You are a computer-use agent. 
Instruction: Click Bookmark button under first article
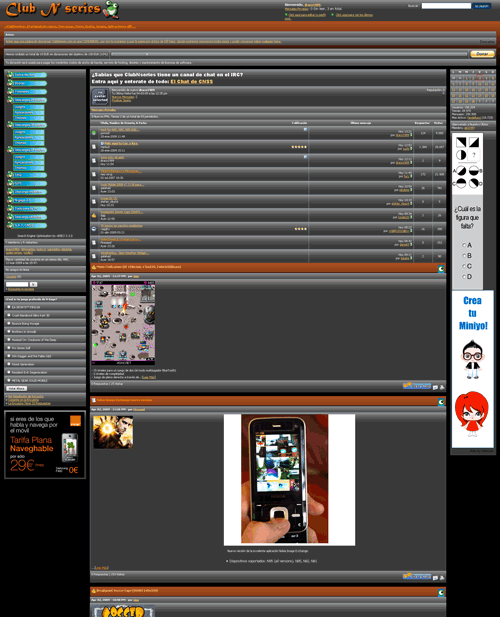click(x=417, y=386)
